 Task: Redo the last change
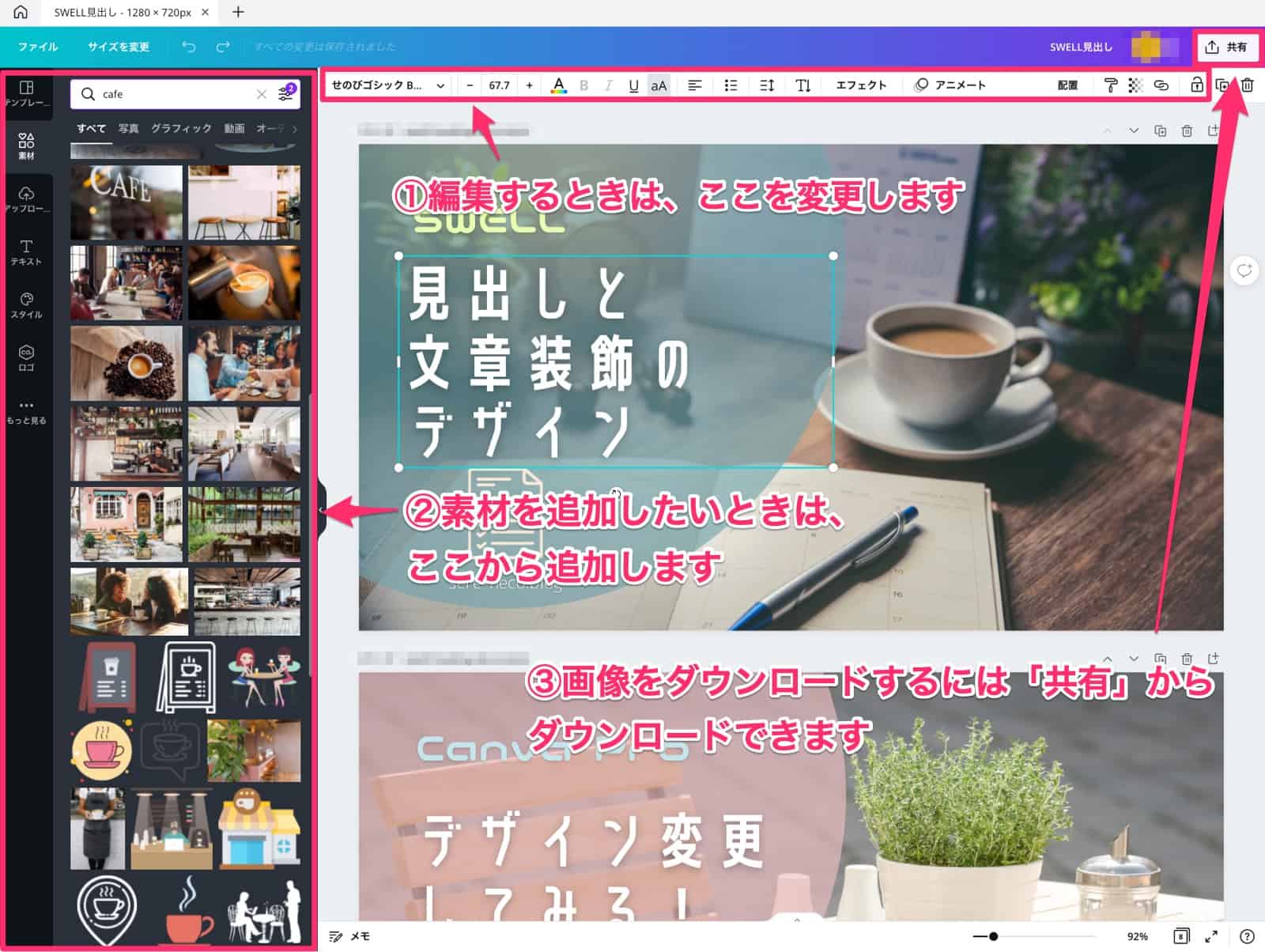(x=223, y=47)
